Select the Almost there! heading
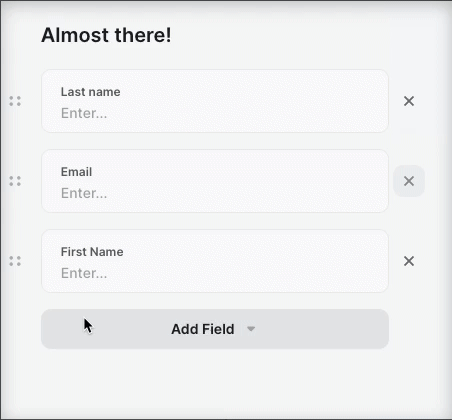 [106, 35]
